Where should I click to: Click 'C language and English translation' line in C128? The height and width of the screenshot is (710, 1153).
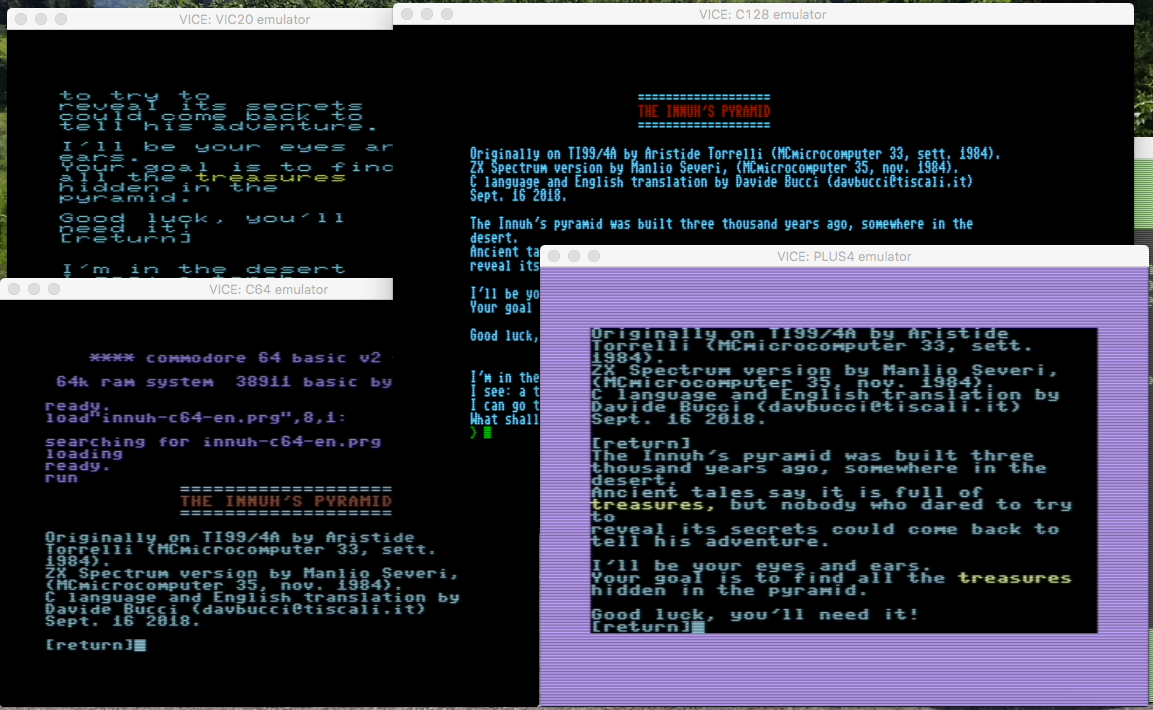coord(721,182)
